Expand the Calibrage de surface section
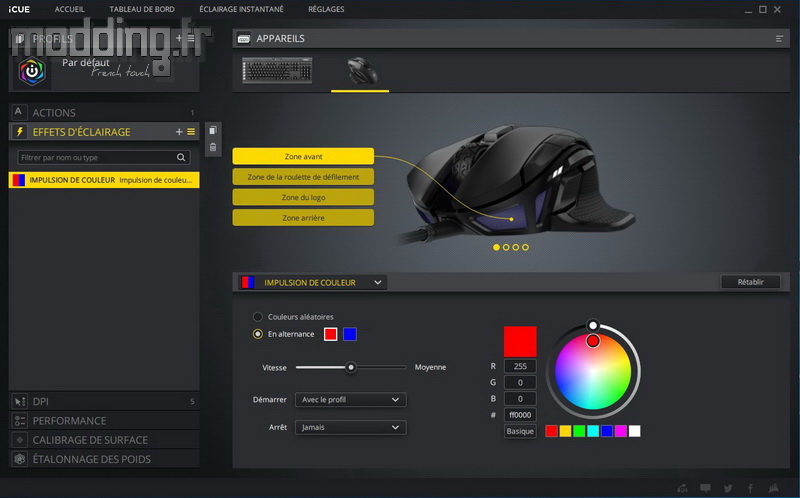 pos(104,440)
